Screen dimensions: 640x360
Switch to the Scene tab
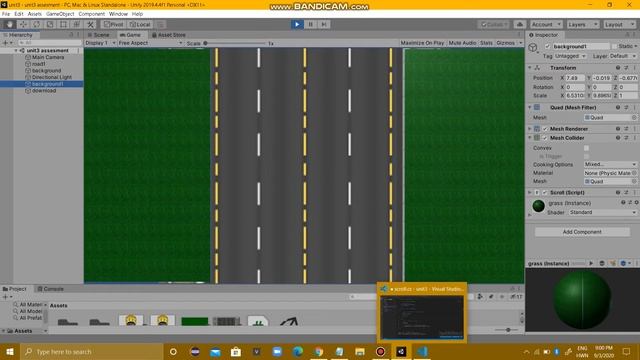[99, 35]
